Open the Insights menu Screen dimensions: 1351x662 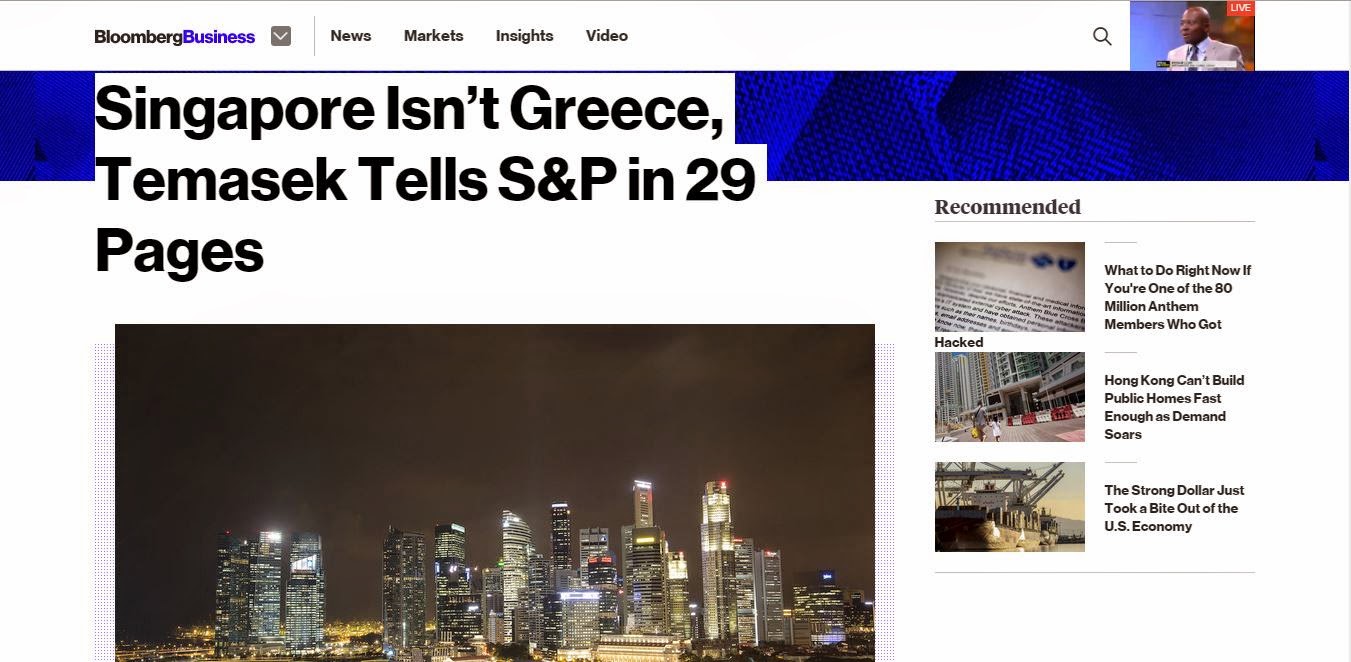tap(524, 36)
